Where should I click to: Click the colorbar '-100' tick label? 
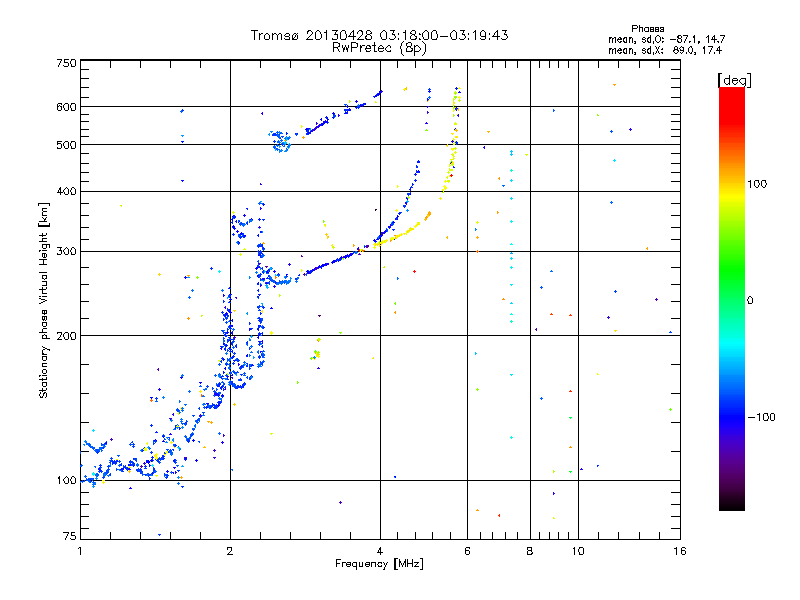point(761,417)
